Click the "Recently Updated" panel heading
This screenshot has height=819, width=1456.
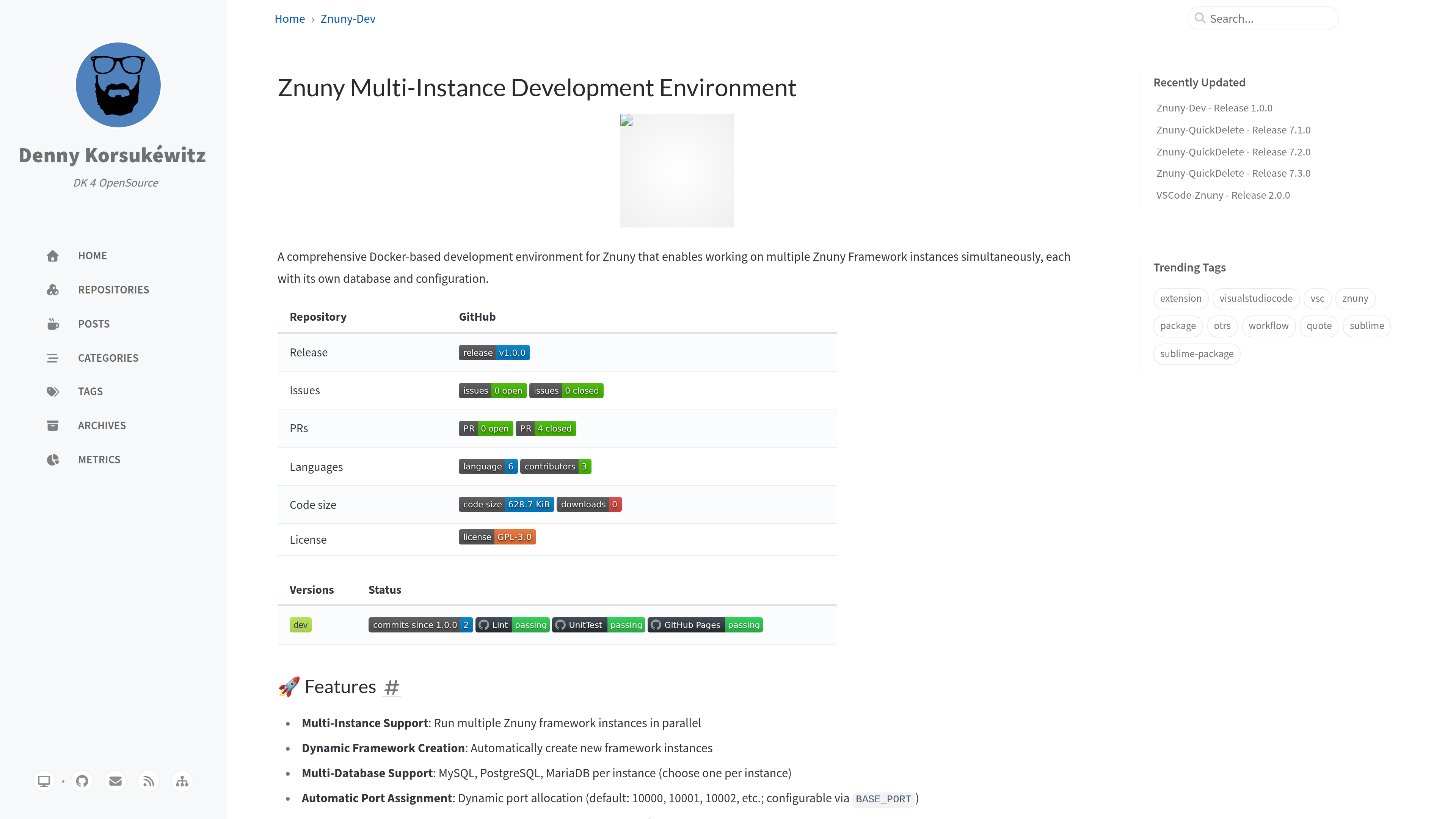click(x=1199, y=83)
